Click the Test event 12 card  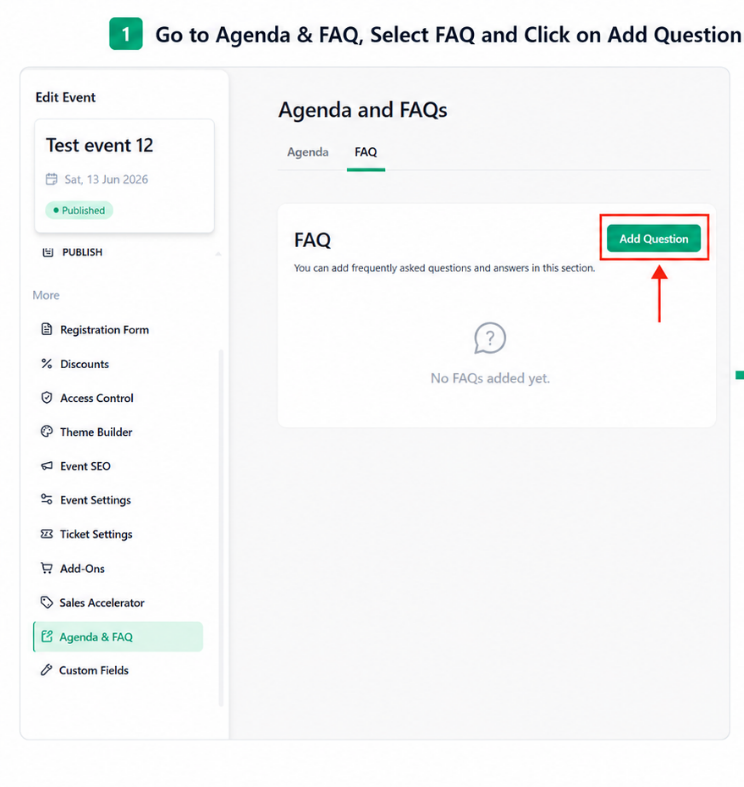pyautogui.click(x=125, y=176)
